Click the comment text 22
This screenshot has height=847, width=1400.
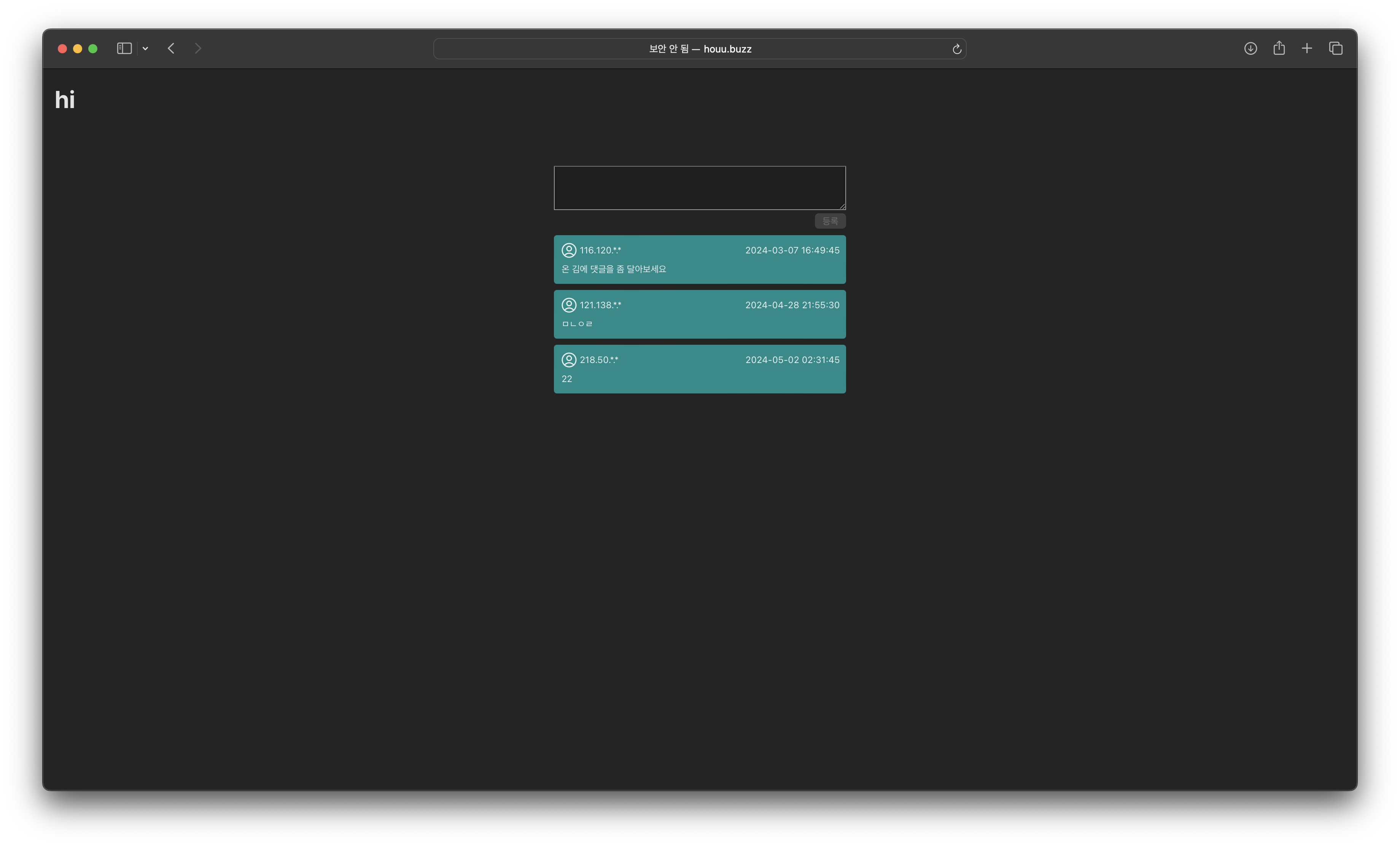[x=566, y=379]
